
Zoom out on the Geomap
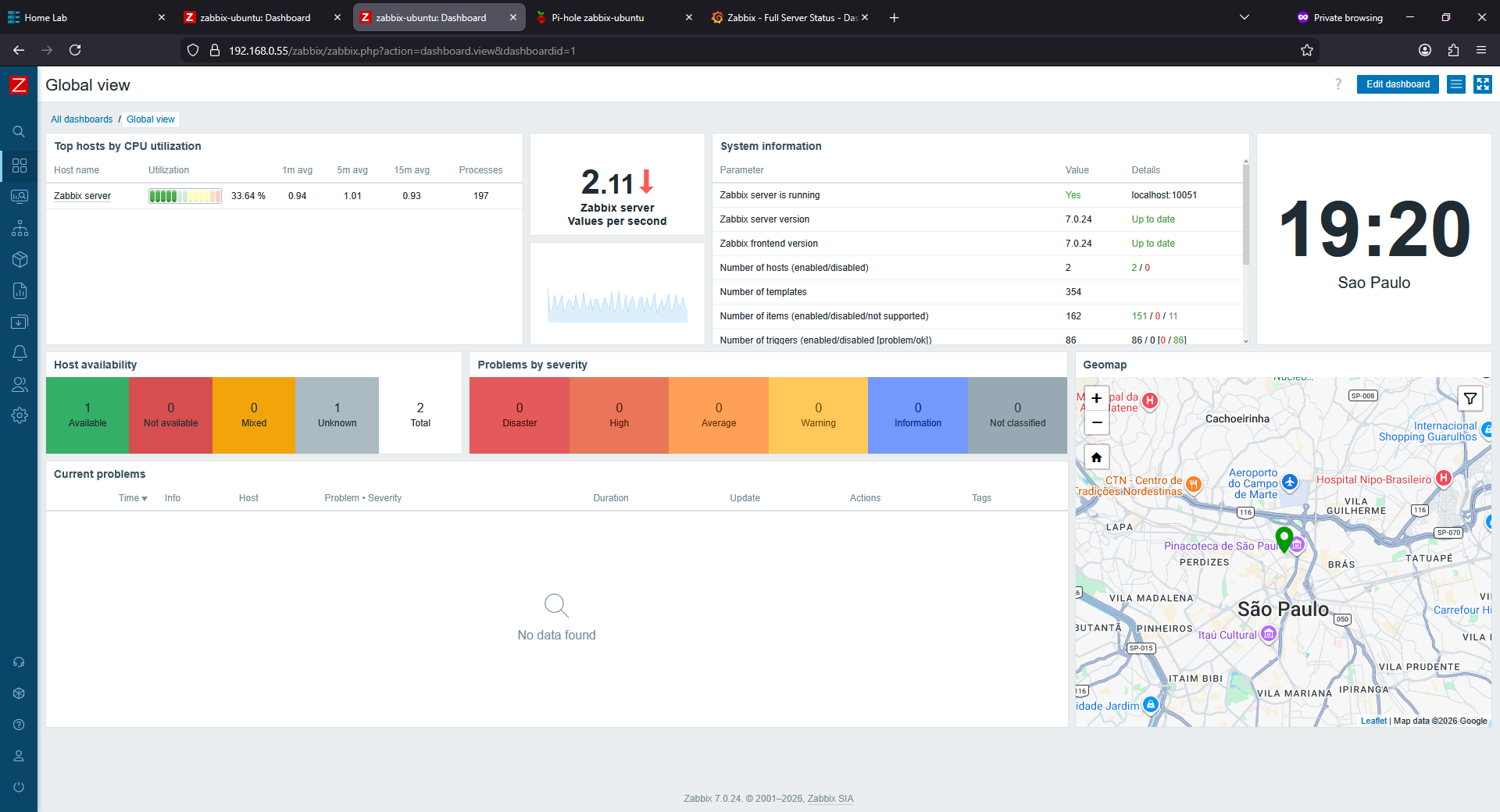tap(1097, 422)
